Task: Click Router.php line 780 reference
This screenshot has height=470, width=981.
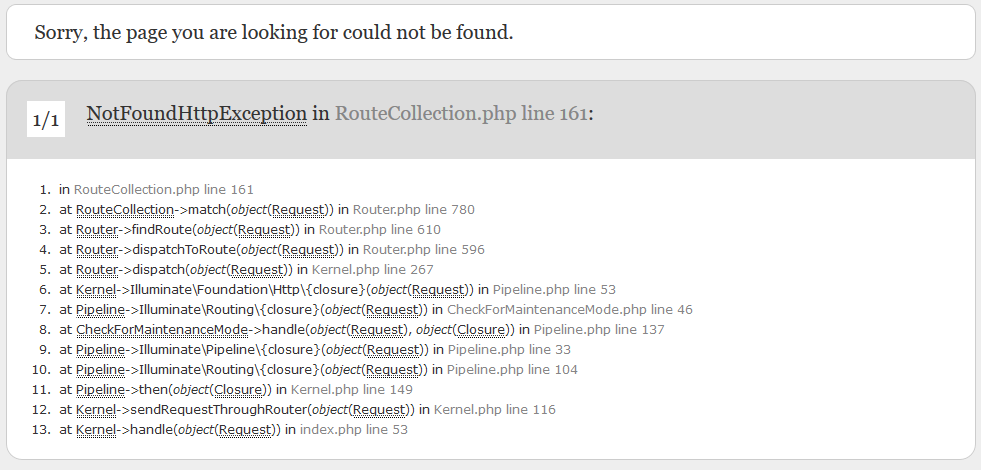Action: coord(414,210)
